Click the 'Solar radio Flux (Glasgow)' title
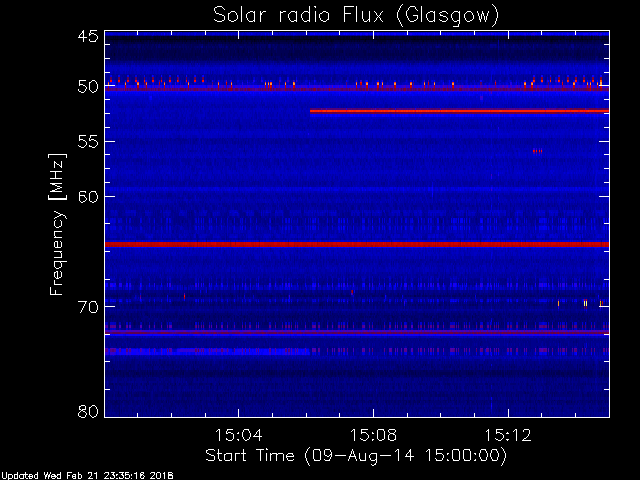Viewport: 640px width, 480px height. (x=356, y=16)
